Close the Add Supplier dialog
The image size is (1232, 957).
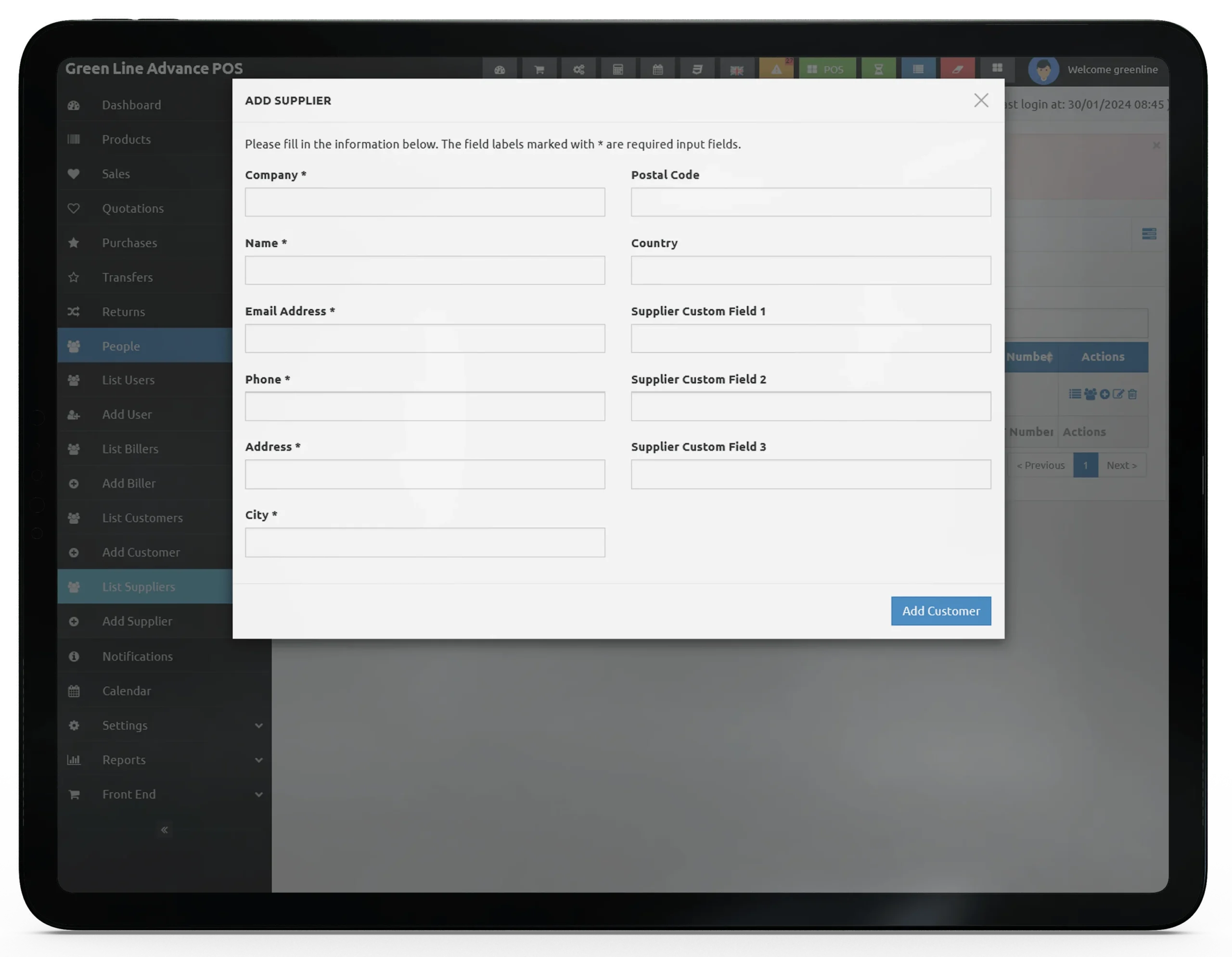pyautogui.click(x=981, y=101)
